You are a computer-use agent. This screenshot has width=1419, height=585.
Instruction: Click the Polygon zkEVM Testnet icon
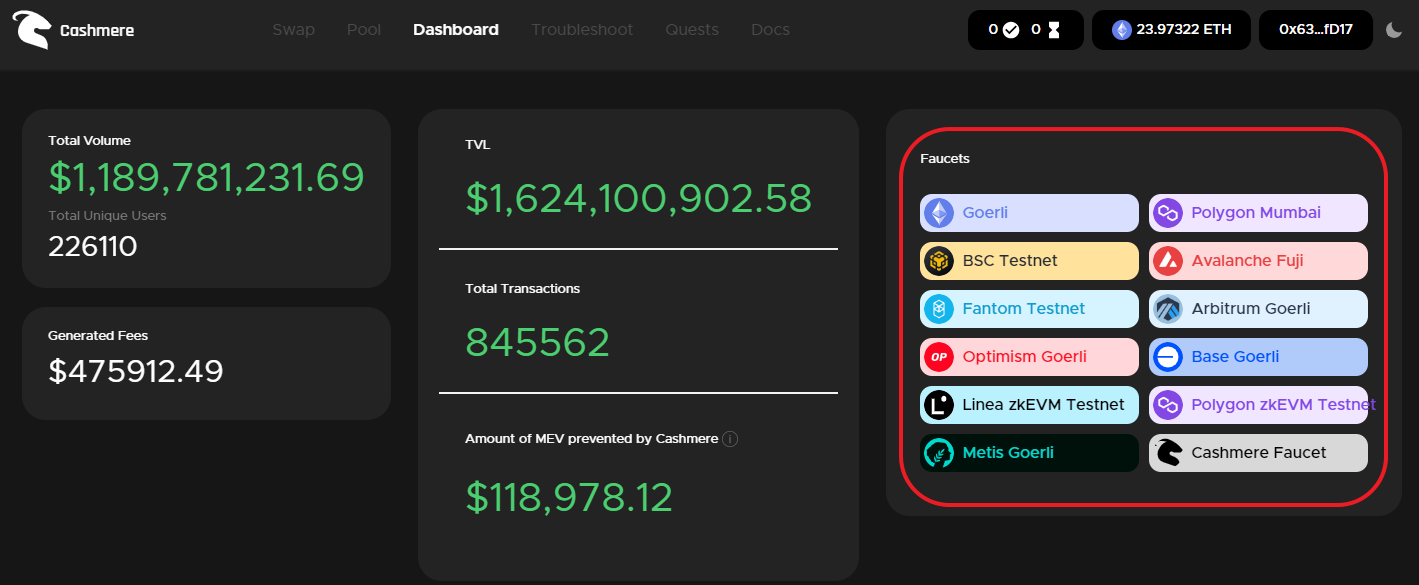(x=1168, y=405)
